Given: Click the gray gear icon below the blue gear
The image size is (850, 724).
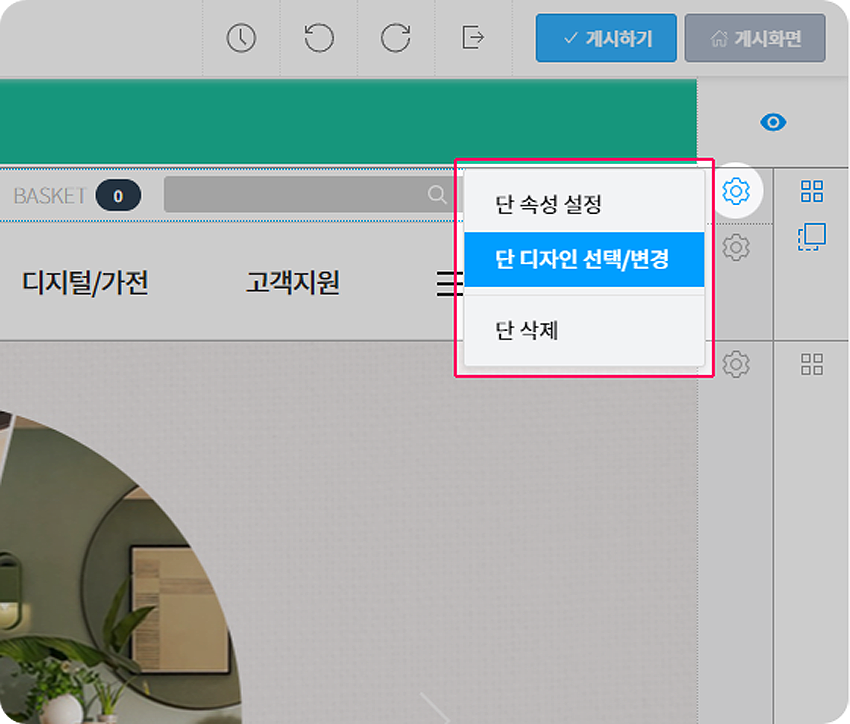Looking at the screenshot, I should [737, 245].
